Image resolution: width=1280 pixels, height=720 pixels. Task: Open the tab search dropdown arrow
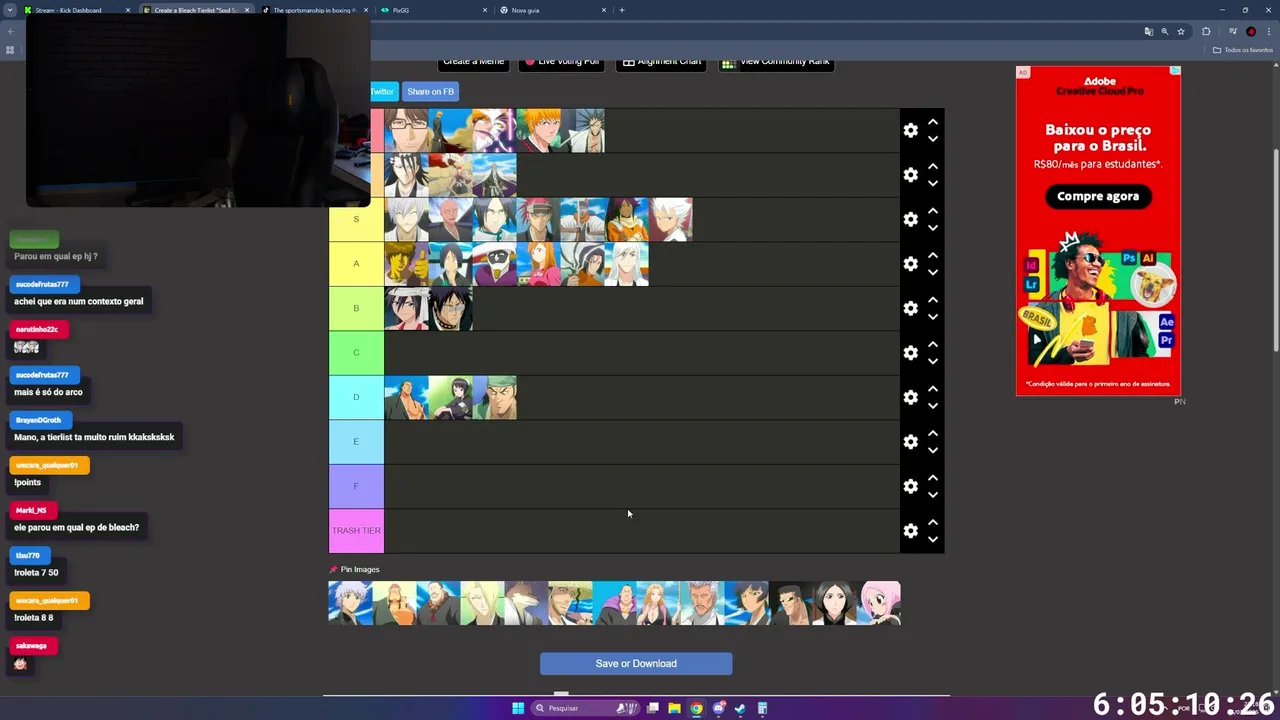(x=9, y=10)
